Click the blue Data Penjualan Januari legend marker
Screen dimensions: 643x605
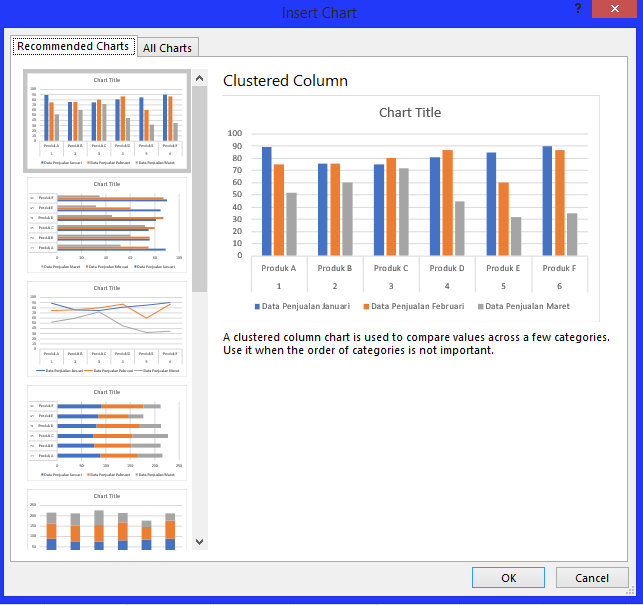[257, 306]
